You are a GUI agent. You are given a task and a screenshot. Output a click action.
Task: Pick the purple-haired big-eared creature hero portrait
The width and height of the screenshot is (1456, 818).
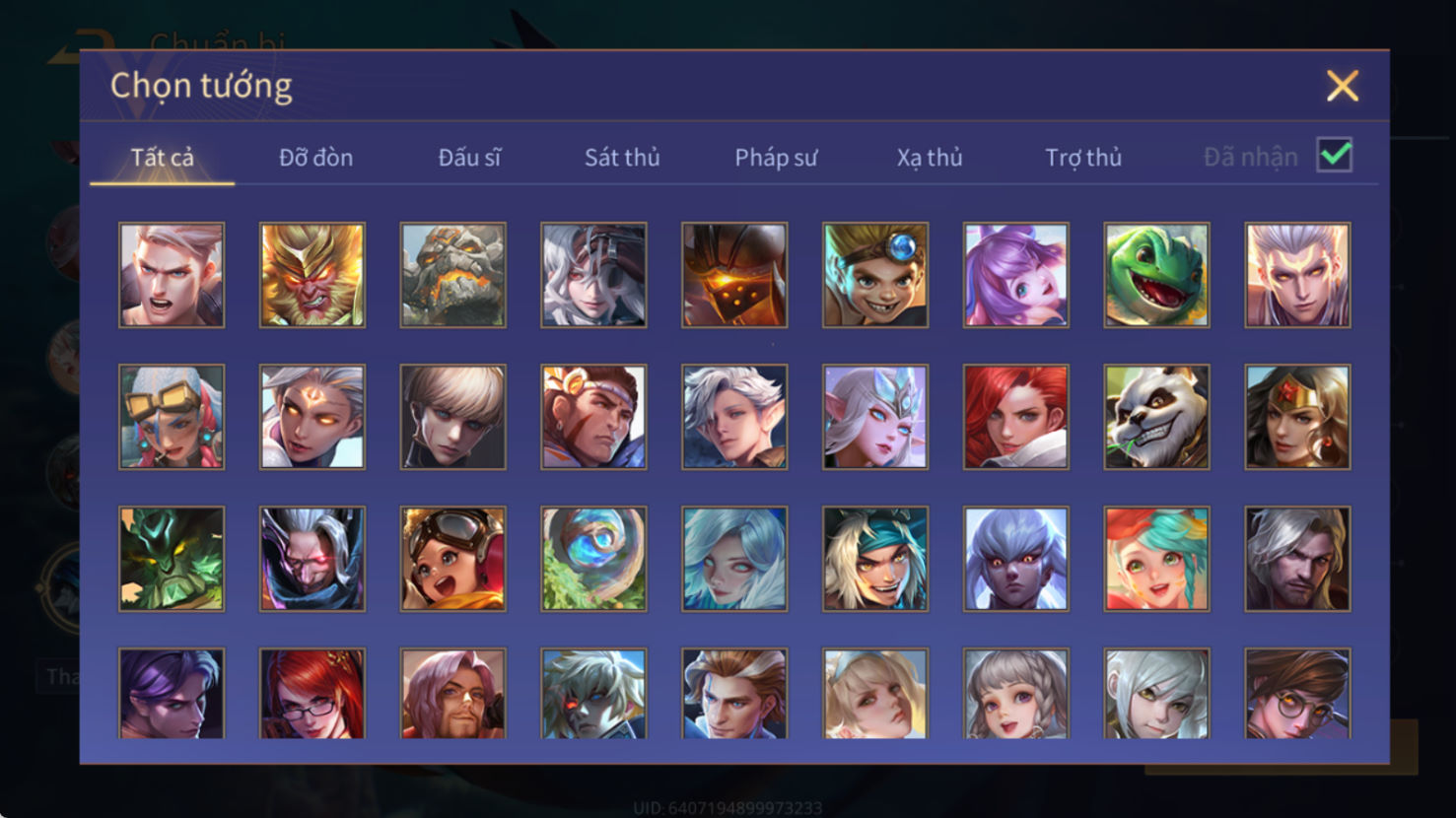[x=1016, y=275]
